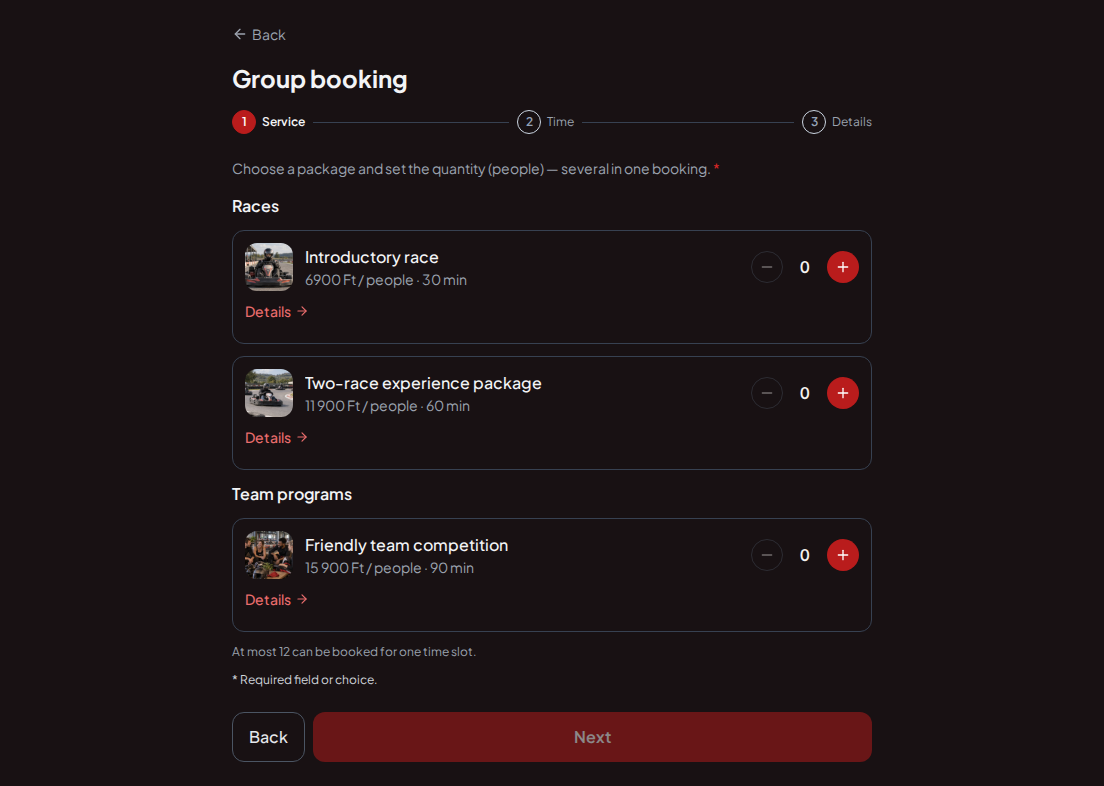Screen dimensions: 1104x786
Task: Click the bottom Back button
Action: point(268,737)
